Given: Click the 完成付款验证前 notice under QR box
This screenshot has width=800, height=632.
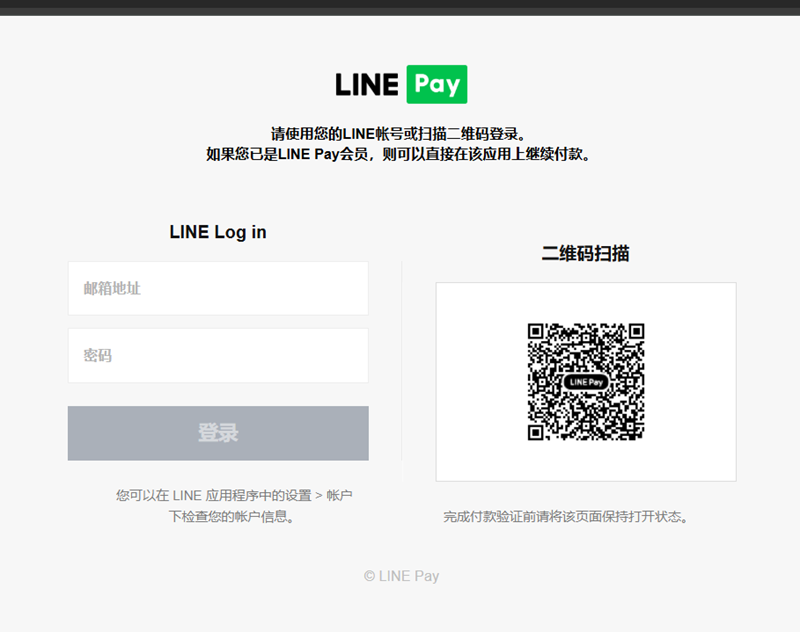Looking at the screenshot, I should (x=567, y=517).
